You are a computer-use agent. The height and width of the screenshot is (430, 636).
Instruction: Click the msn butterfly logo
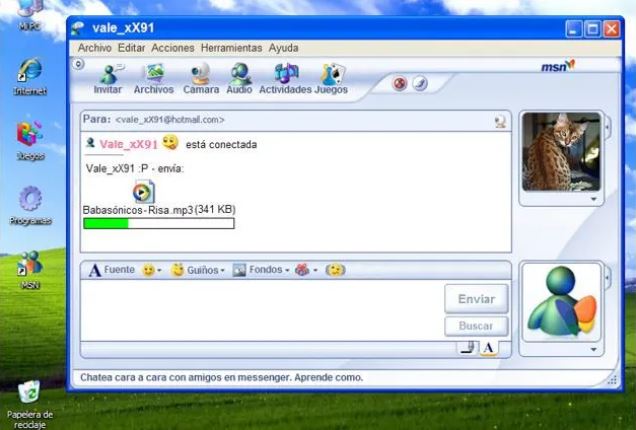(558, 66)
